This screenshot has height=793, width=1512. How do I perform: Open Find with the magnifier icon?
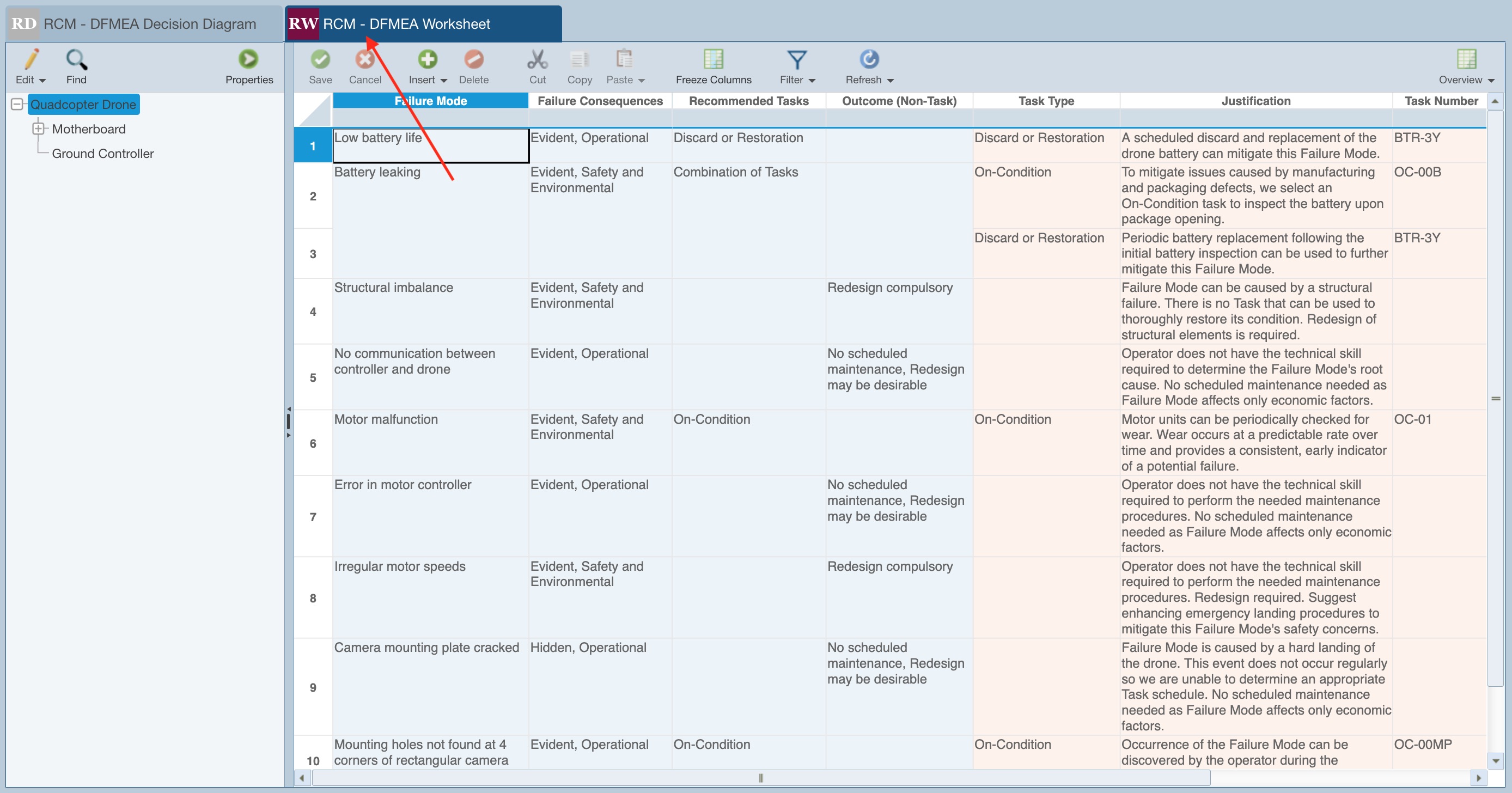tap(76, 59)
